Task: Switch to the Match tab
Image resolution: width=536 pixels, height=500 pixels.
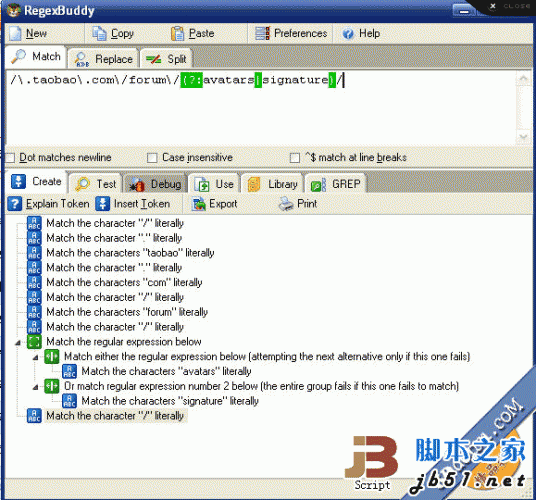Action: coord(36,56)
